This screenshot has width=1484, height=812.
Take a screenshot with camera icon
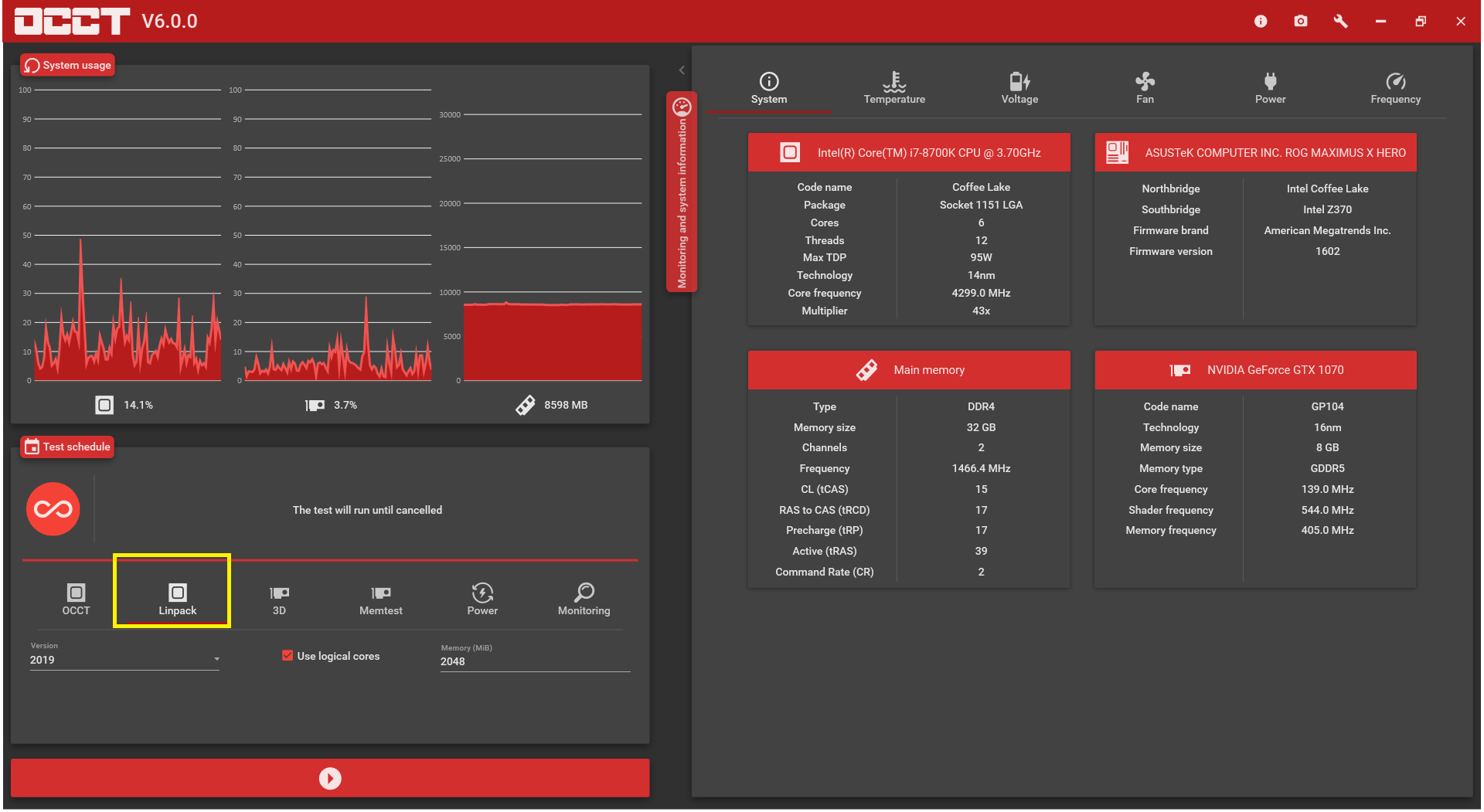coord(1301,21)
